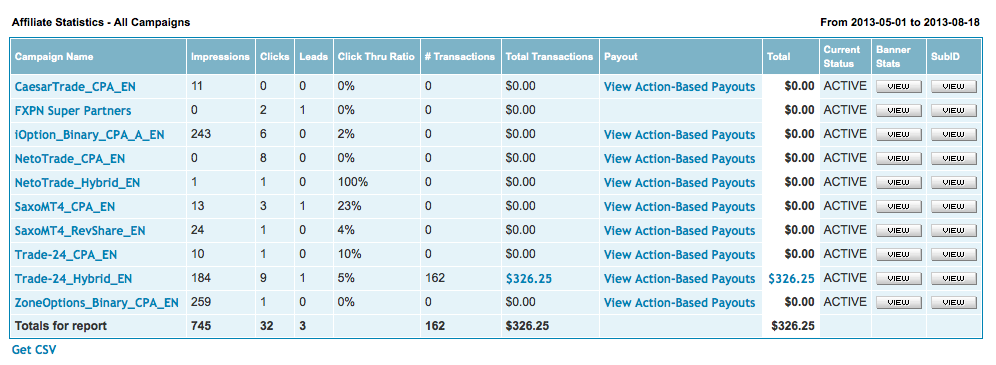Image resolution: width=996 pixels, height=365 pixels.
Task: Click the $326.25 Total Transactions link
Action: pyautogui.click(x=527, y=279)
